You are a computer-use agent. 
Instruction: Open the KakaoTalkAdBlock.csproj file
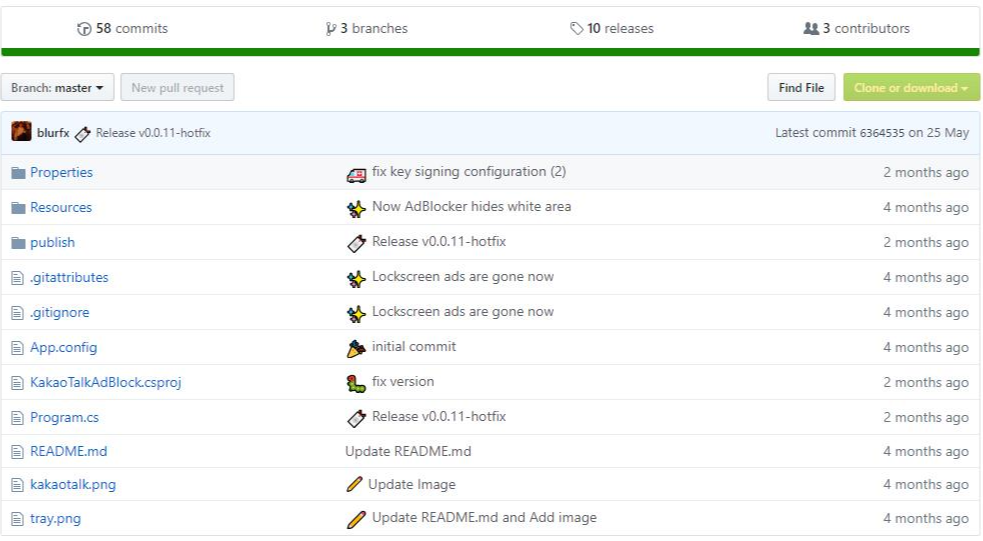[x=105, y=382]
